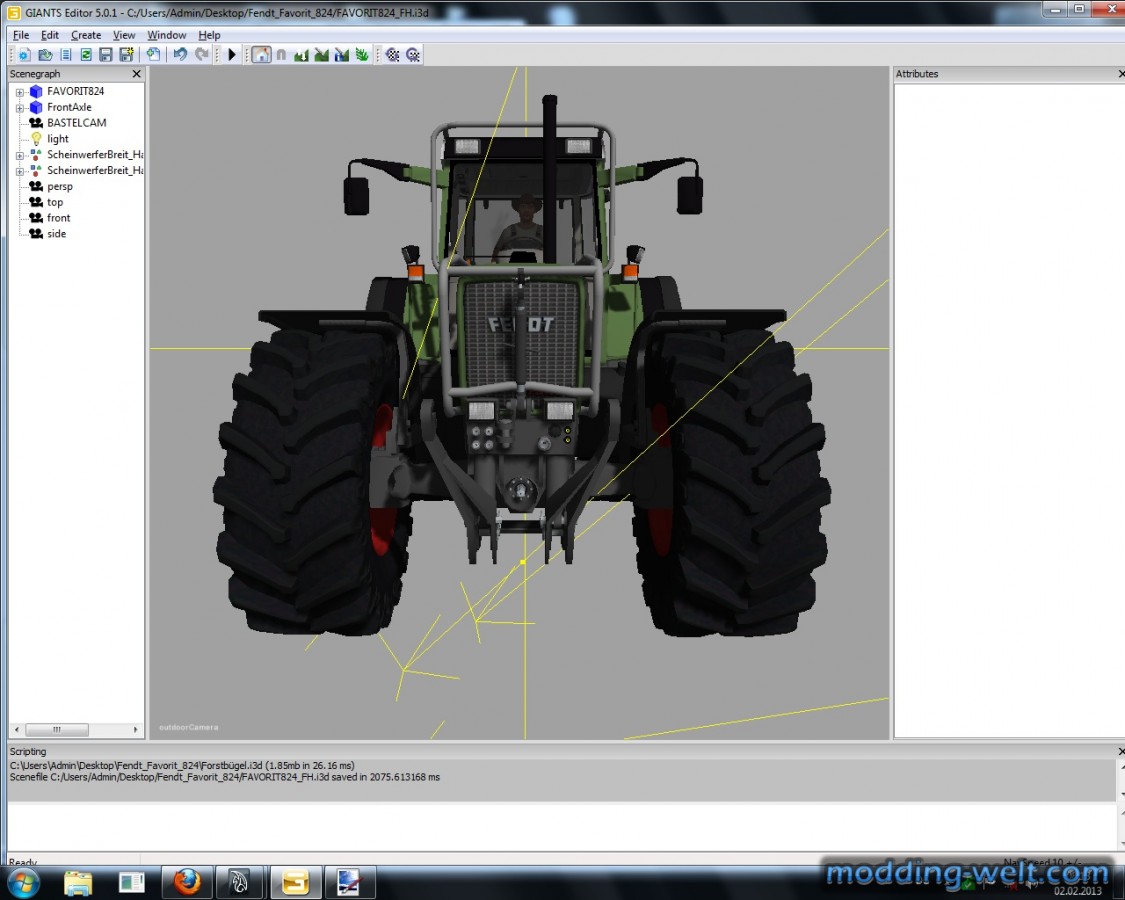Screen dimensions: 1125x900
Task: Click the Scripting console input field
Action: click(x=560, y=827)
